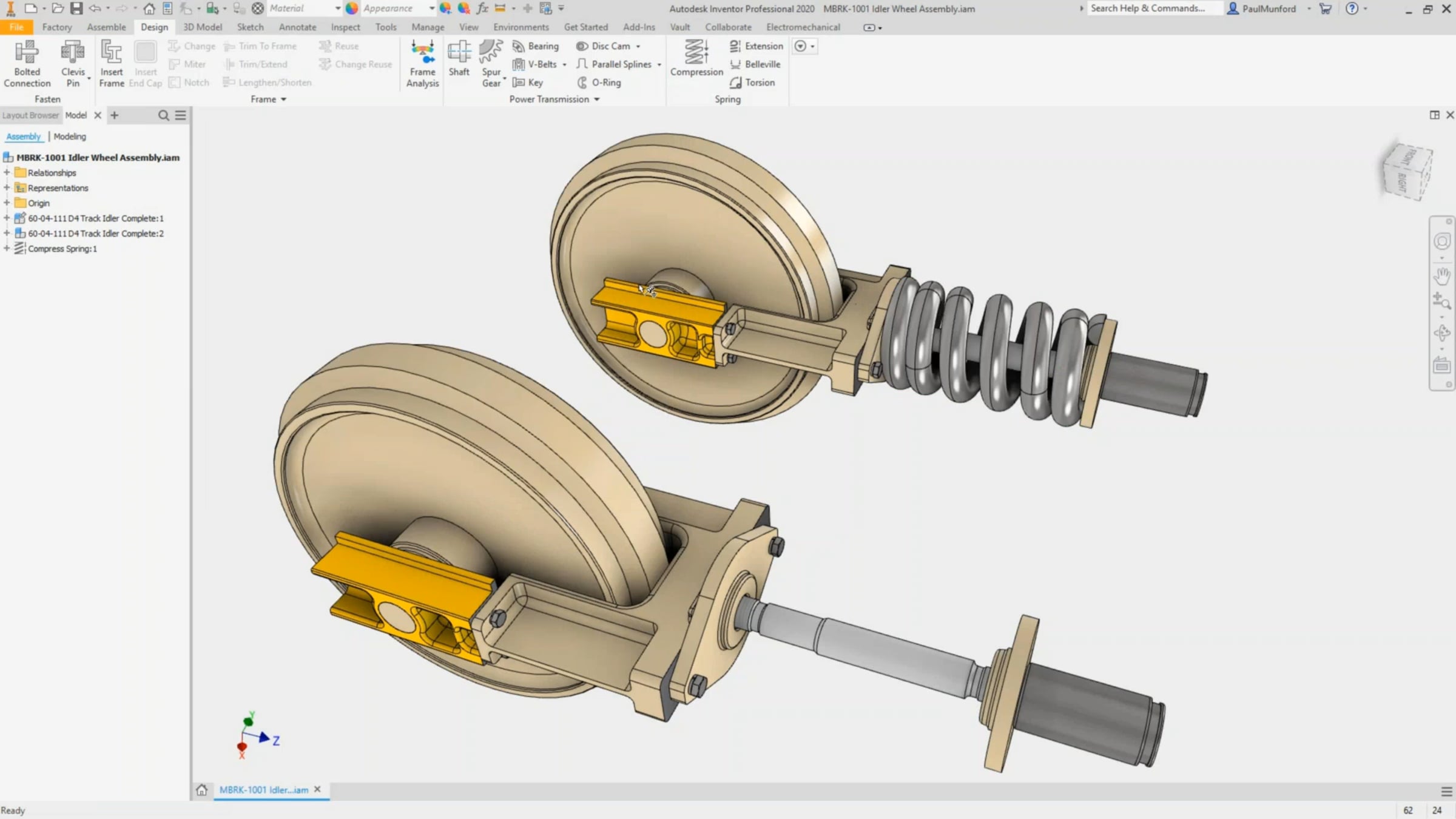Click the Save icon in quick access toolbar
Viewport: 1456px width, 819px height.
click(x=76, y=8)
